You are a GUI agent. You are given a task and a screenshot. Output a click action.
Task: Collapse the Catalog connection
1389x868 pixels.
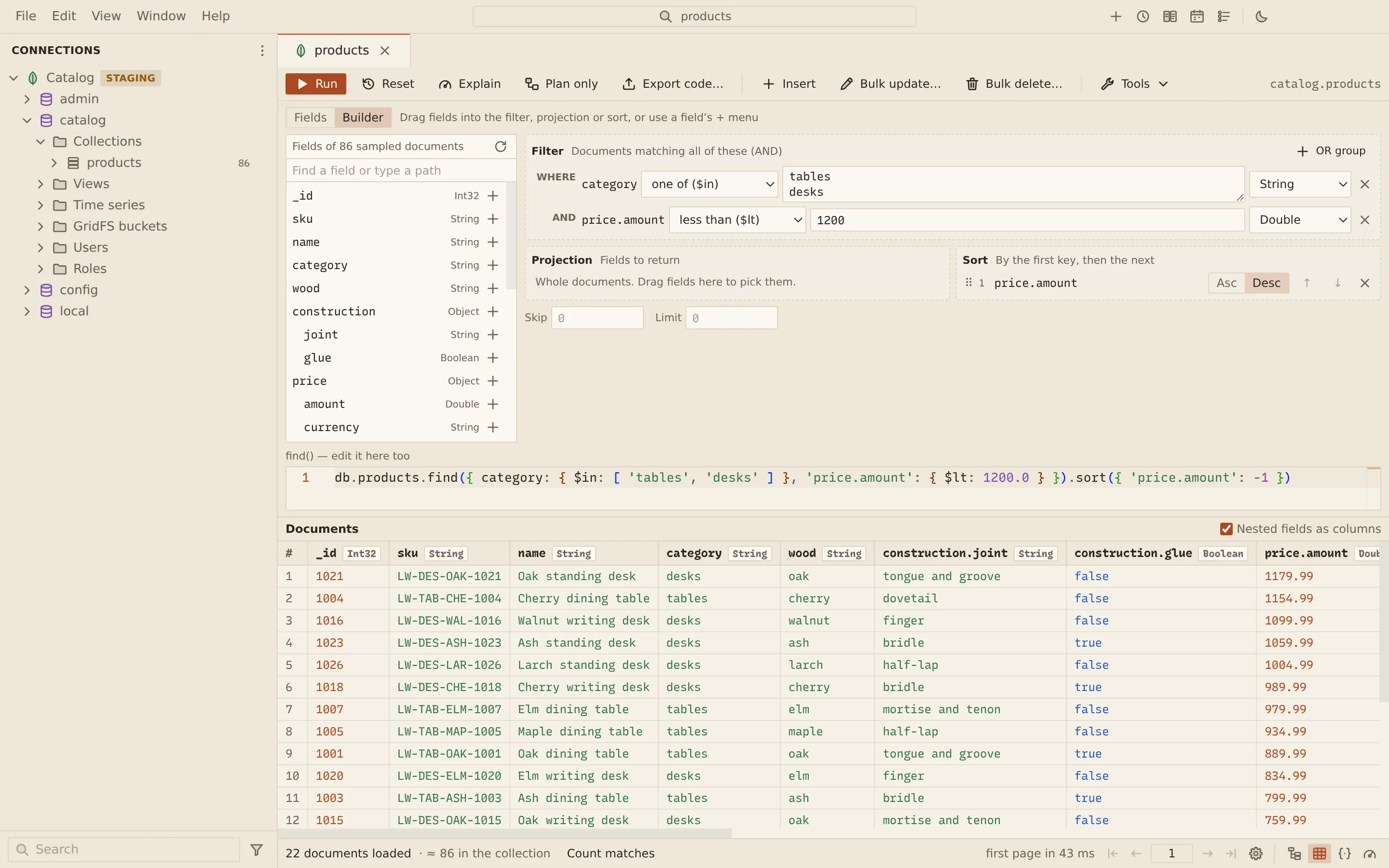(x=14, y=78)
